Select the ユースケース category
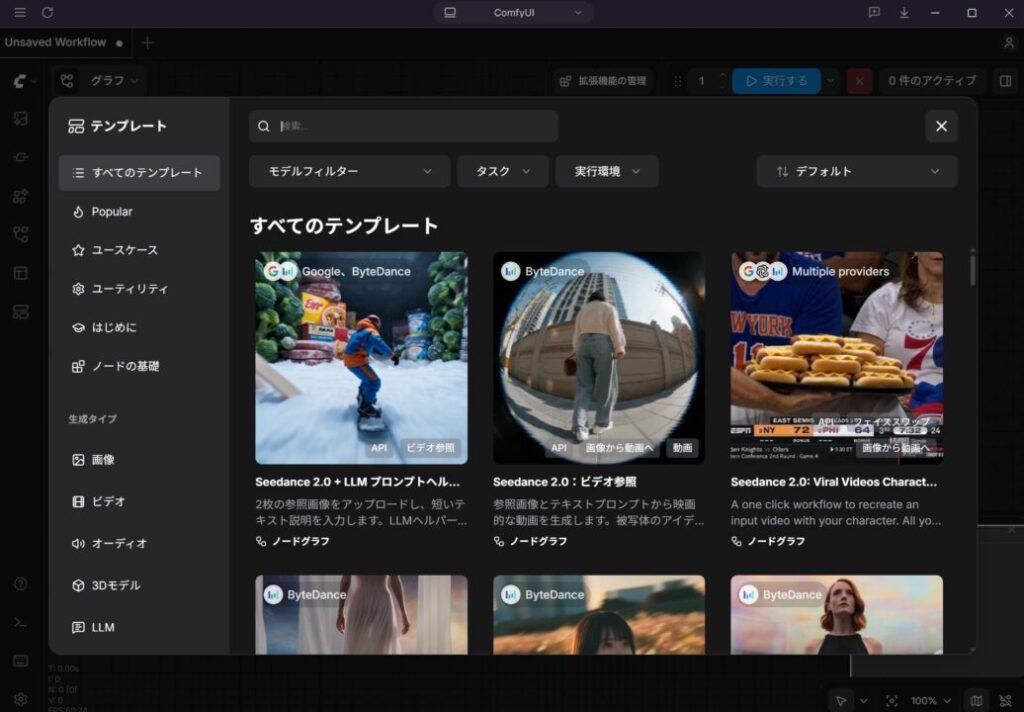 139,250
